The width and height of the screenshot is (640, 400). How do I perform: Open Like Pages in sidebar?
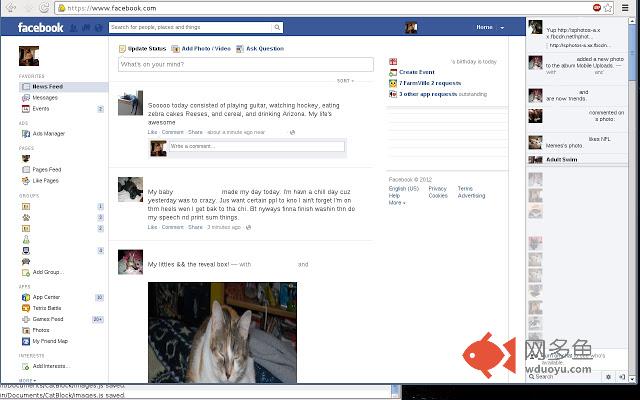click(x=45, y=180)
